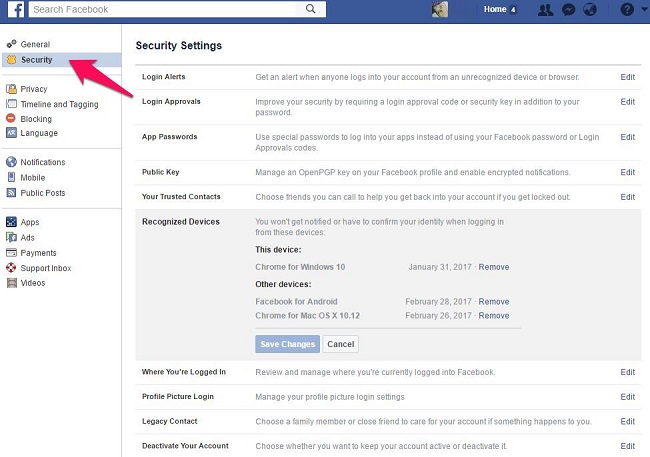
Task: Edit the App Passwords setting
Action: (628, 137)
